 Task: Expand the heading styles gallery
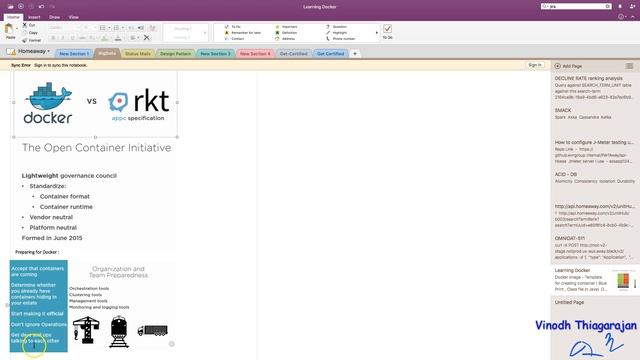tap(205, 33)
